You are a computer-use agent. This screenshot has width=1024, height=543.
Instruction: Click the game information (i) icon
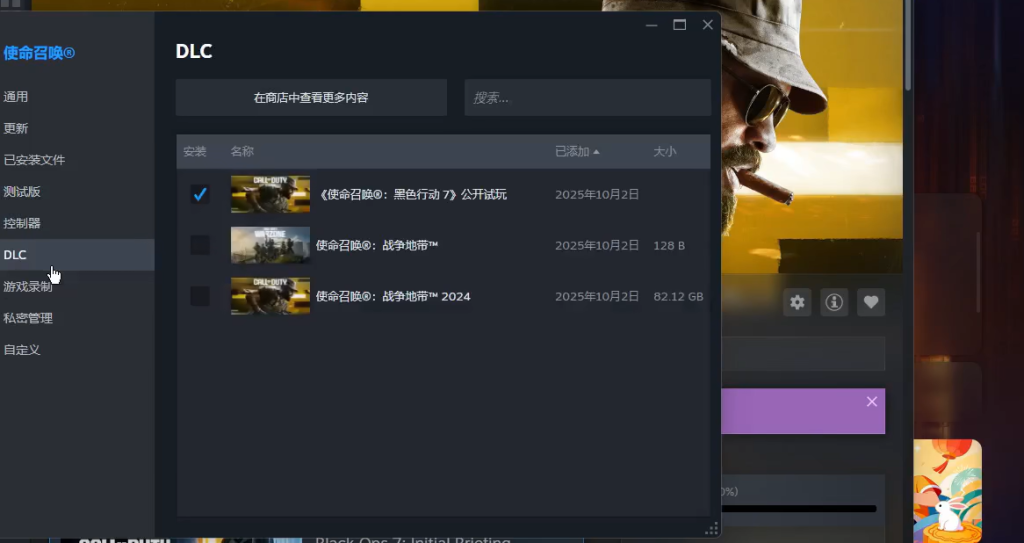(x=834, y=302)
